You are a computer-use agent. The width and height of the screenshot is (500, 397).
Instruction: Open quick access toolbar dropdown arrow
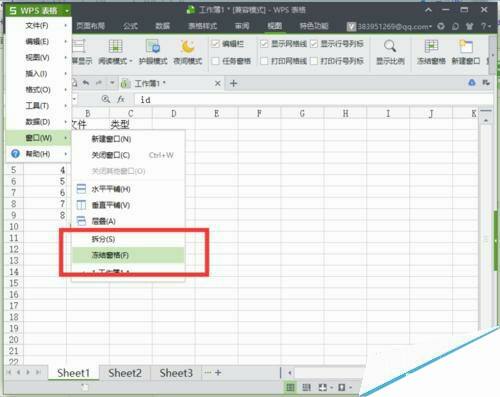pyautogui.click(x=112, y=83)
